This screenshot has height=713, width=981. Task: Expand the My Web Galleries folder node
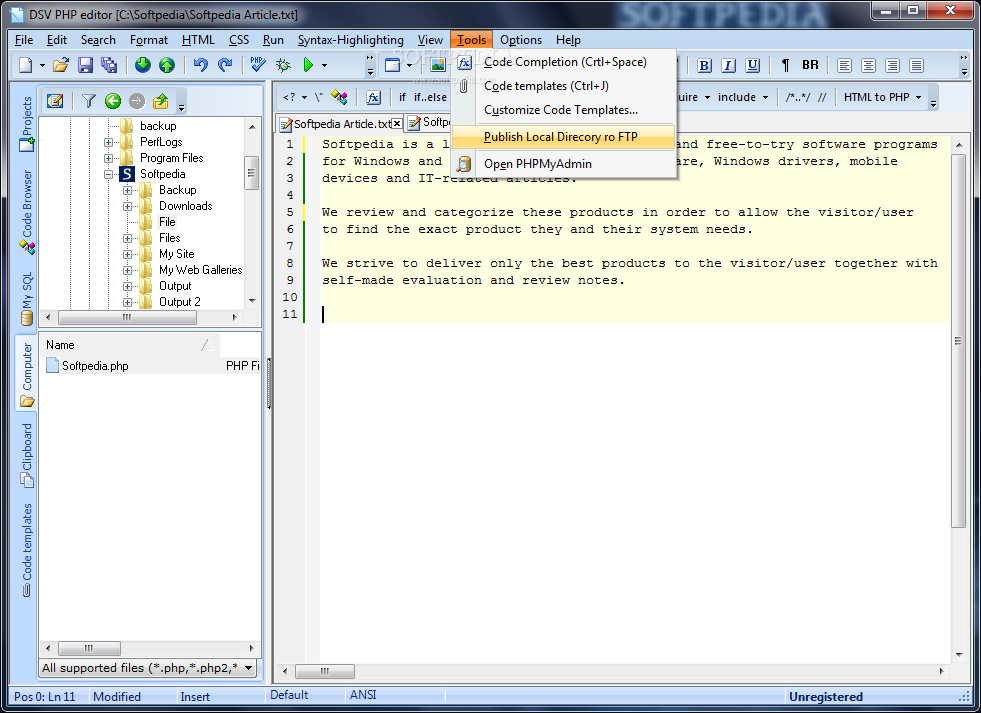pos(127,270)
